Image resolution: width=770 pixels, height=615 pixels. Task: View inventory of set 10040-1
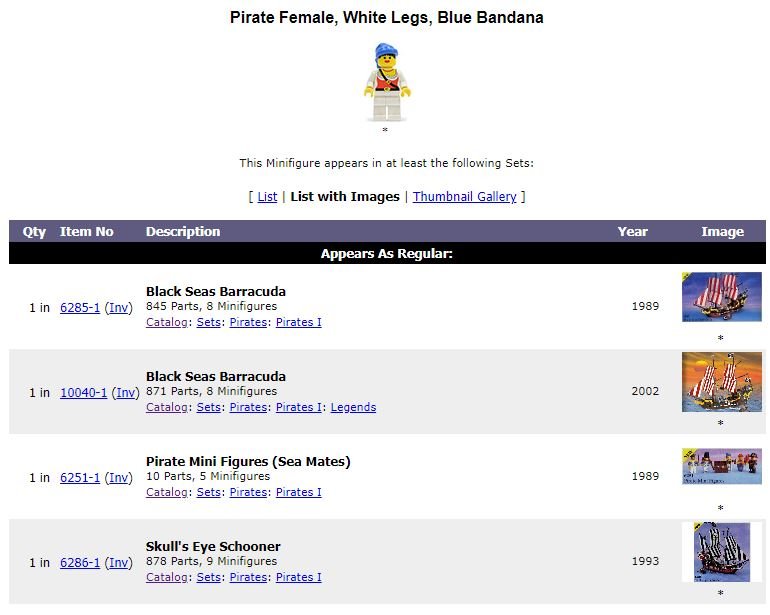coord(125,392)
